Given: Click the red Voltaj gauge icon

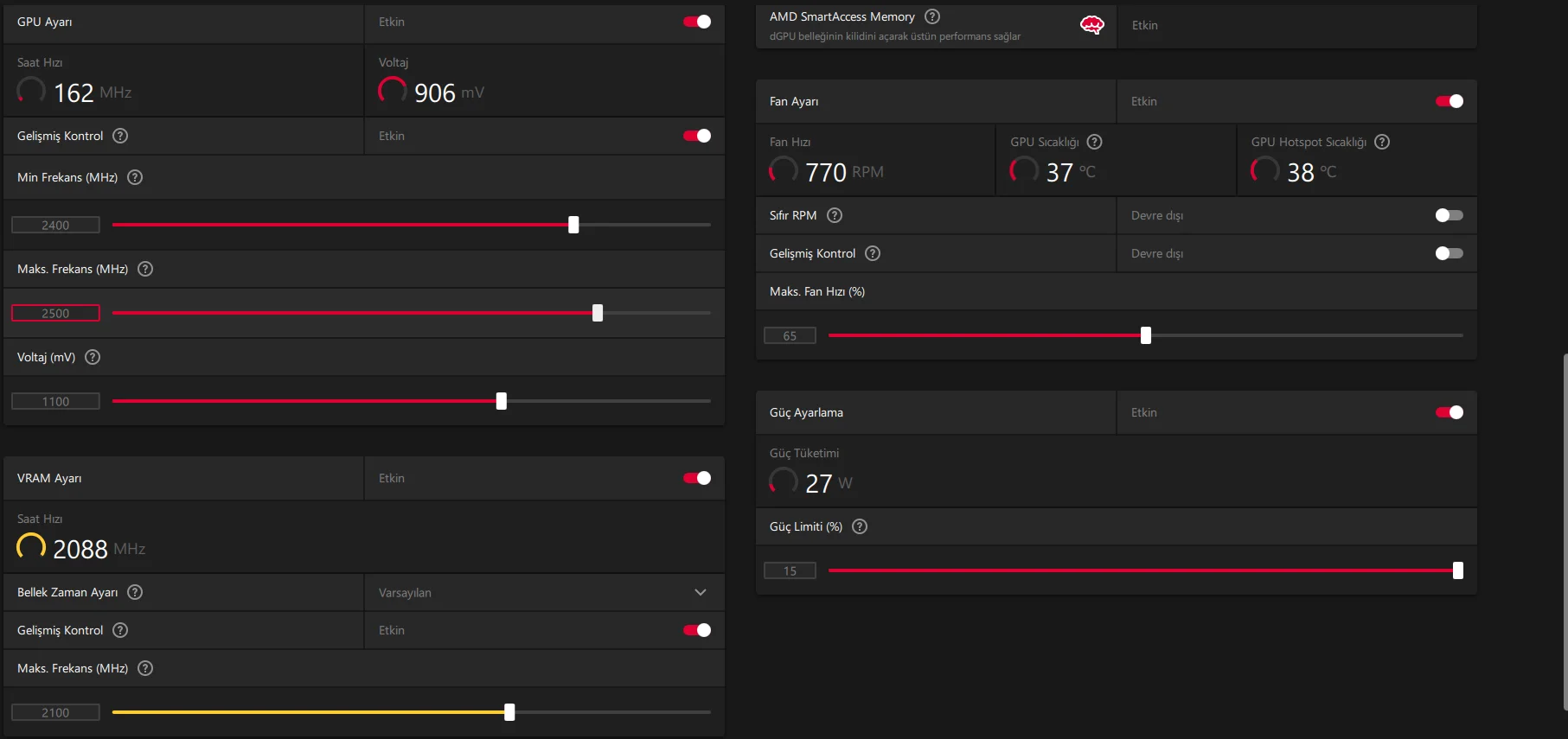Looking at the screenshot, I should tap(393, 91).
